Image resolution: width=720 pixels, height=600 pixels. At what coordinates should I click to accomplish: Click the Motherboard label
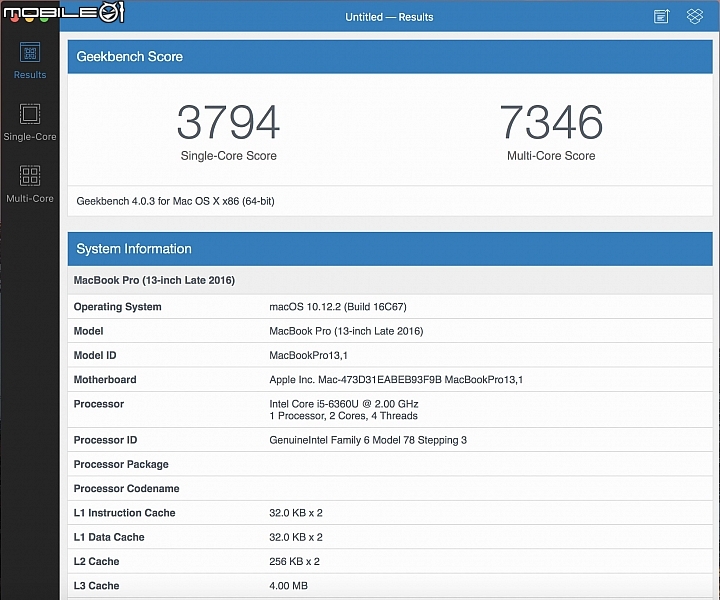105,380
